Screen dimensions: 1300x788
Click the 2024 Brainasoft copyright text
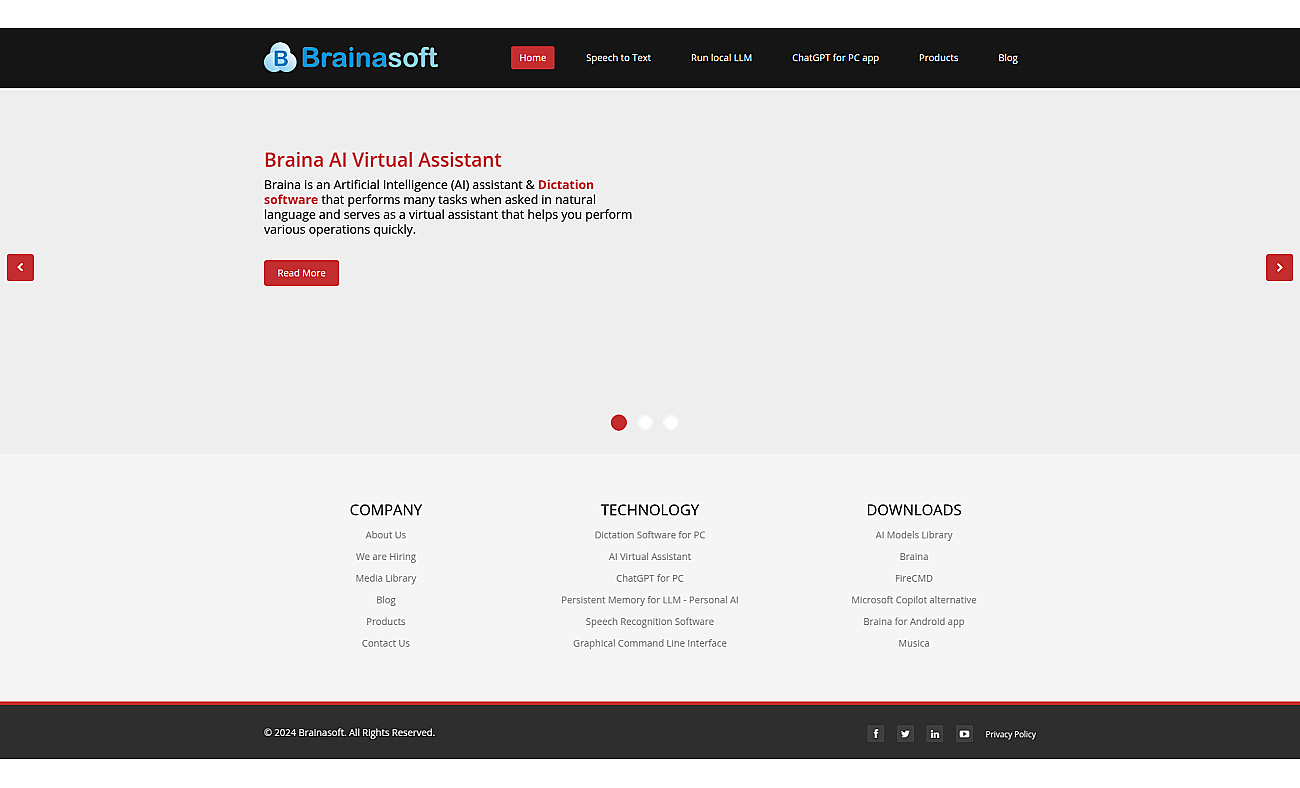coord(349,733)
